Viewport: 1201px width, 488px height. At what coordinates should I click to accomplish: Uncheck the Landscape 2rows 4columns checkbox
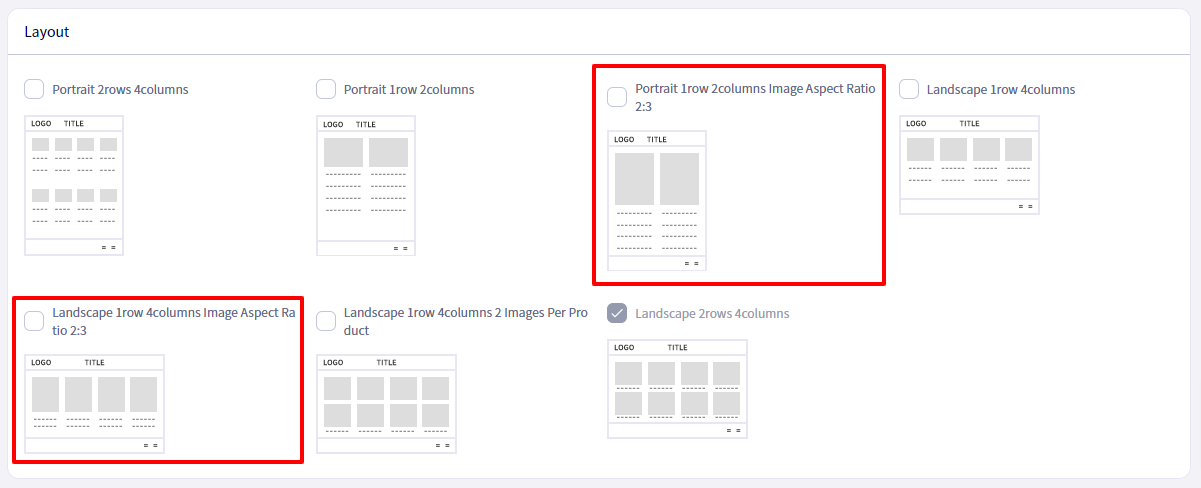(x=617, y=313)
